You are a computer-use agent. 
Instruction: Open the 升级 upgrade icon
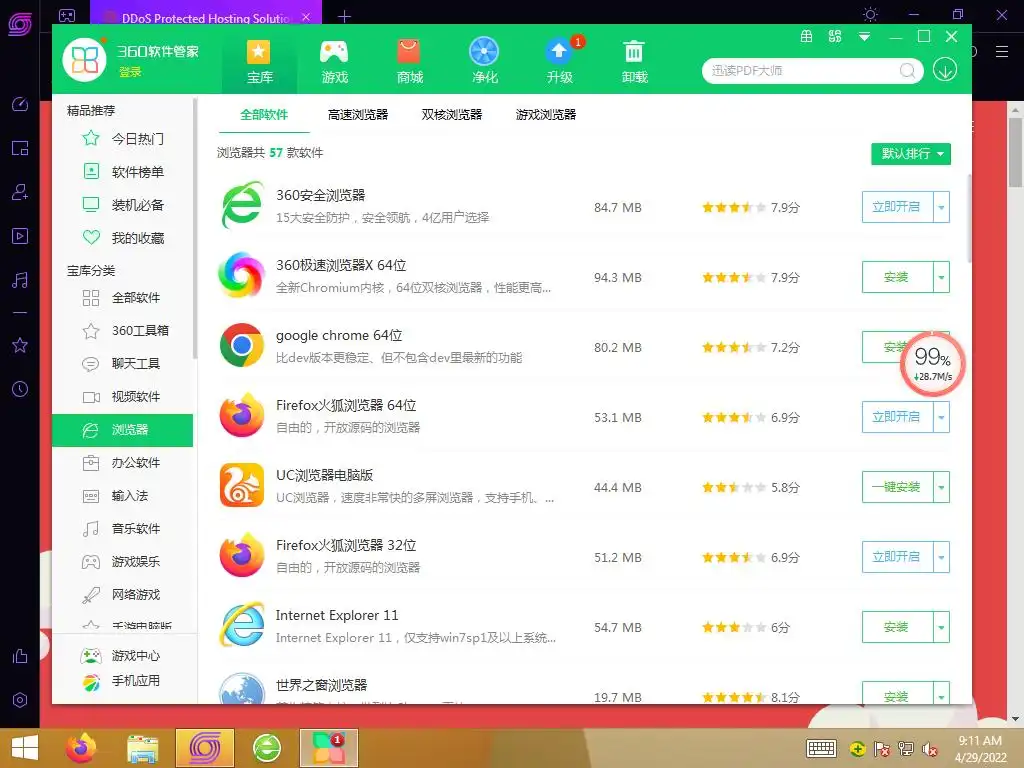559,52
